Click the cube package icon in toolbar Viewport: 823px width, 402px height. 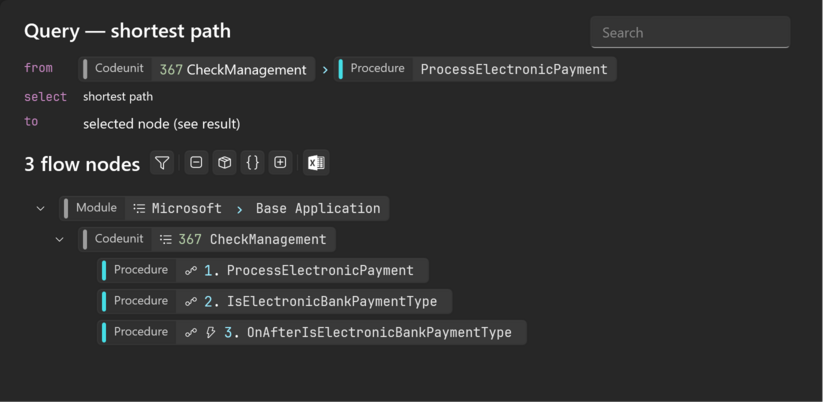[224, 163]
